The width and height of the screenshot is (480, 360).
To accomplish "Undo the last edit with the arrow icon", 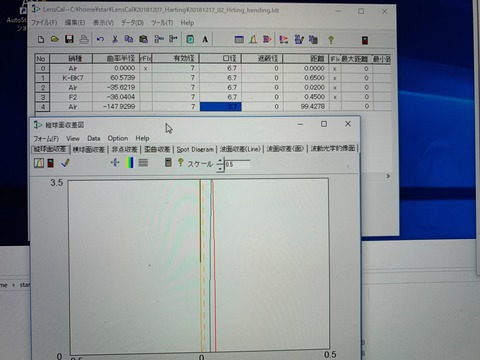I will 100,40.
